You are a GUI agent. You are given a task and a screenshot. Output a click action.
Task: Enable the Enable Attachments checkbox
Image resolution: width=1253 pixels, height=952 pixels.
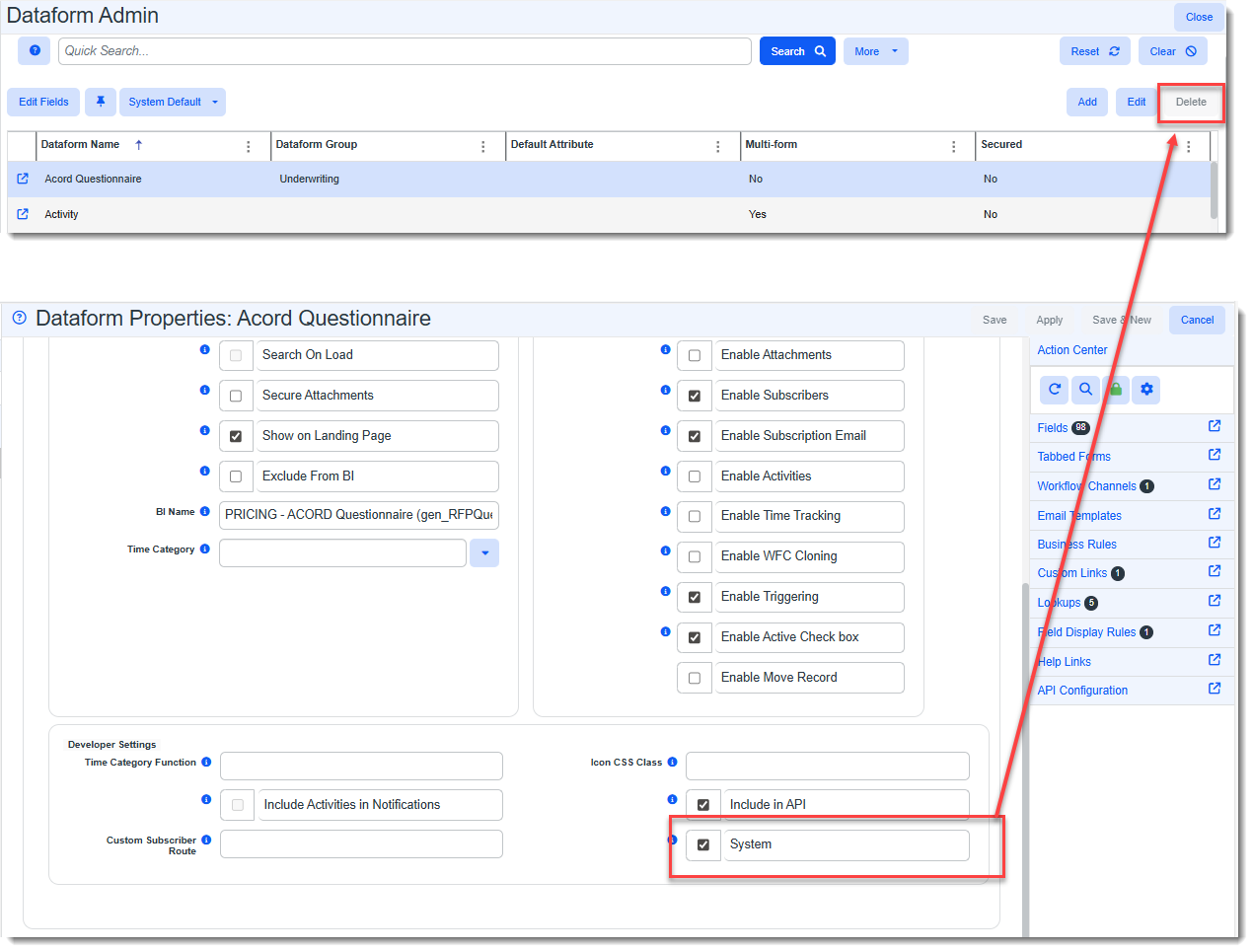tap(695, 355)
